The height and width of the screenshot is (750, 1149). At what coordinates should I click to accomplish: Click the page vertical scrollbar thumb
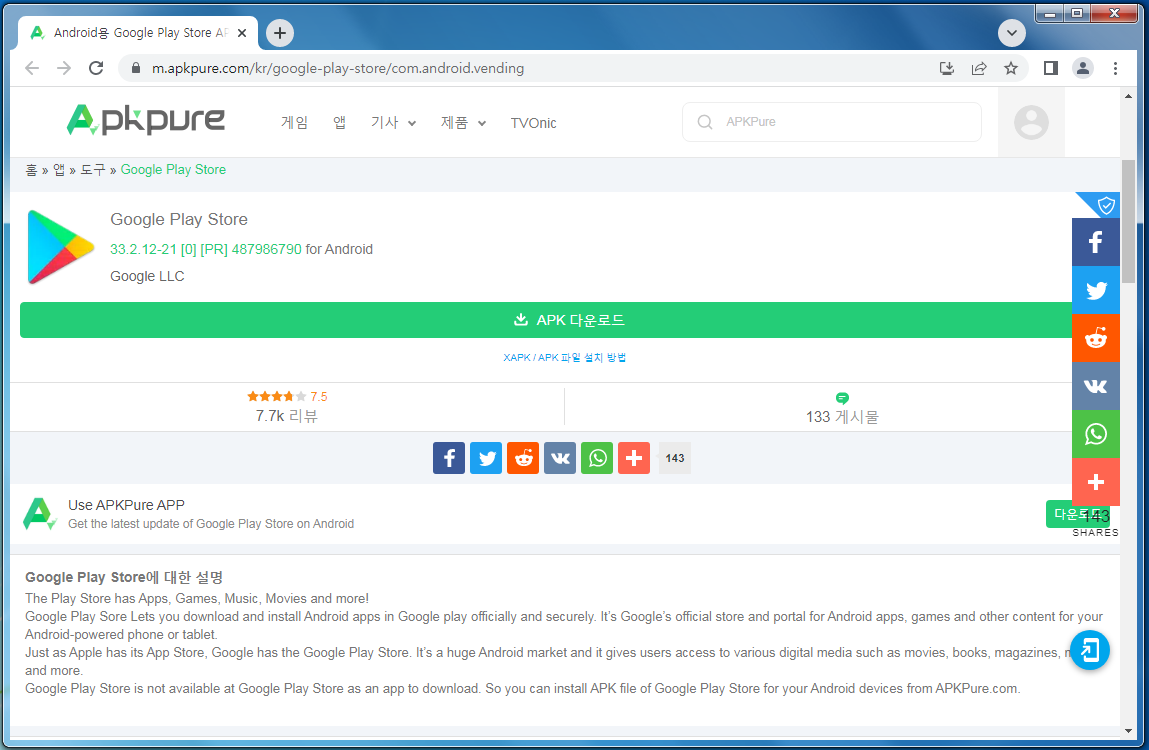point(1128,221)
